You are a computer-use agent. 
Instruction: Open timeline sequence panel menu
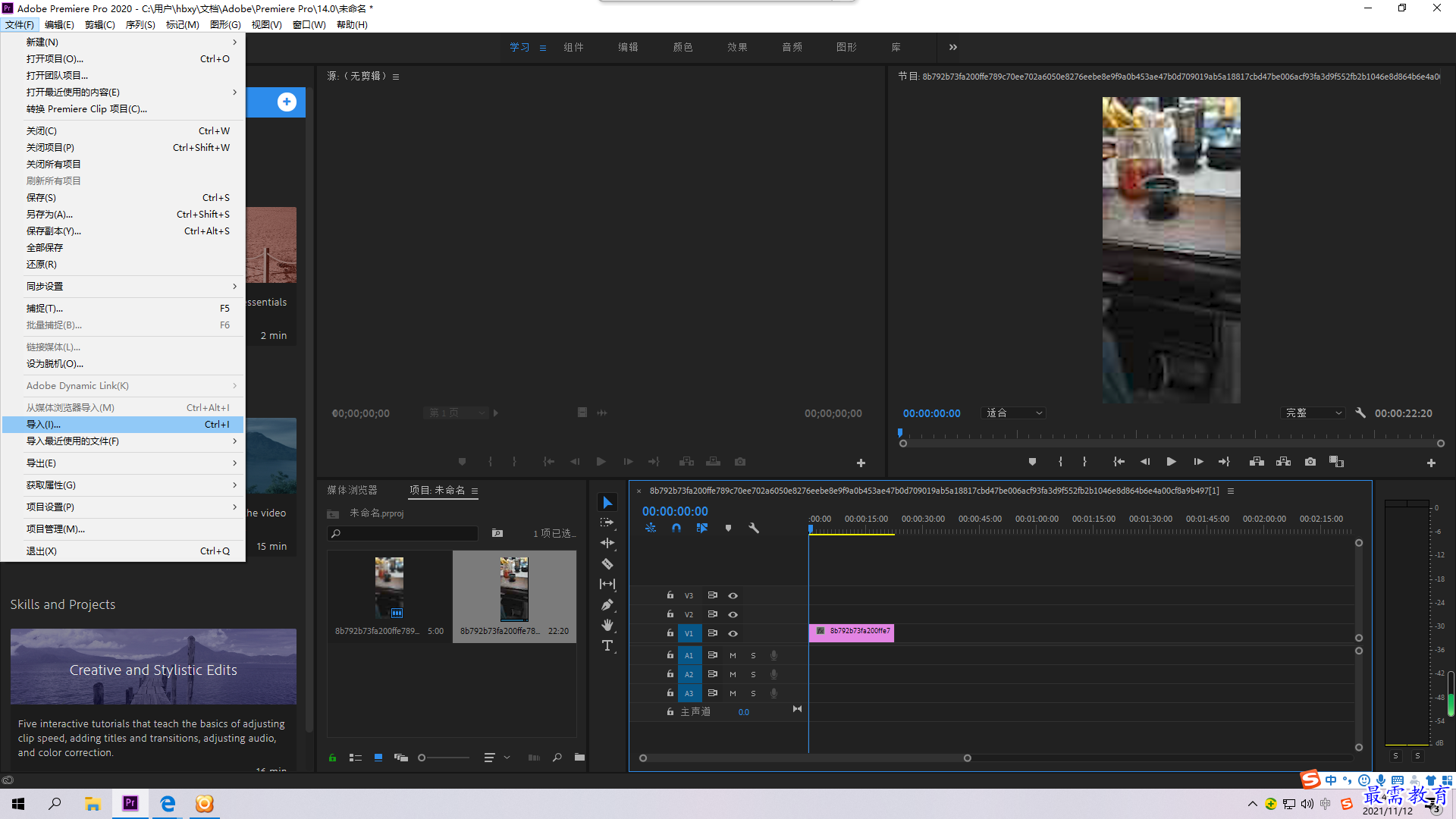pyautogui.click(x=1231, y=491)
